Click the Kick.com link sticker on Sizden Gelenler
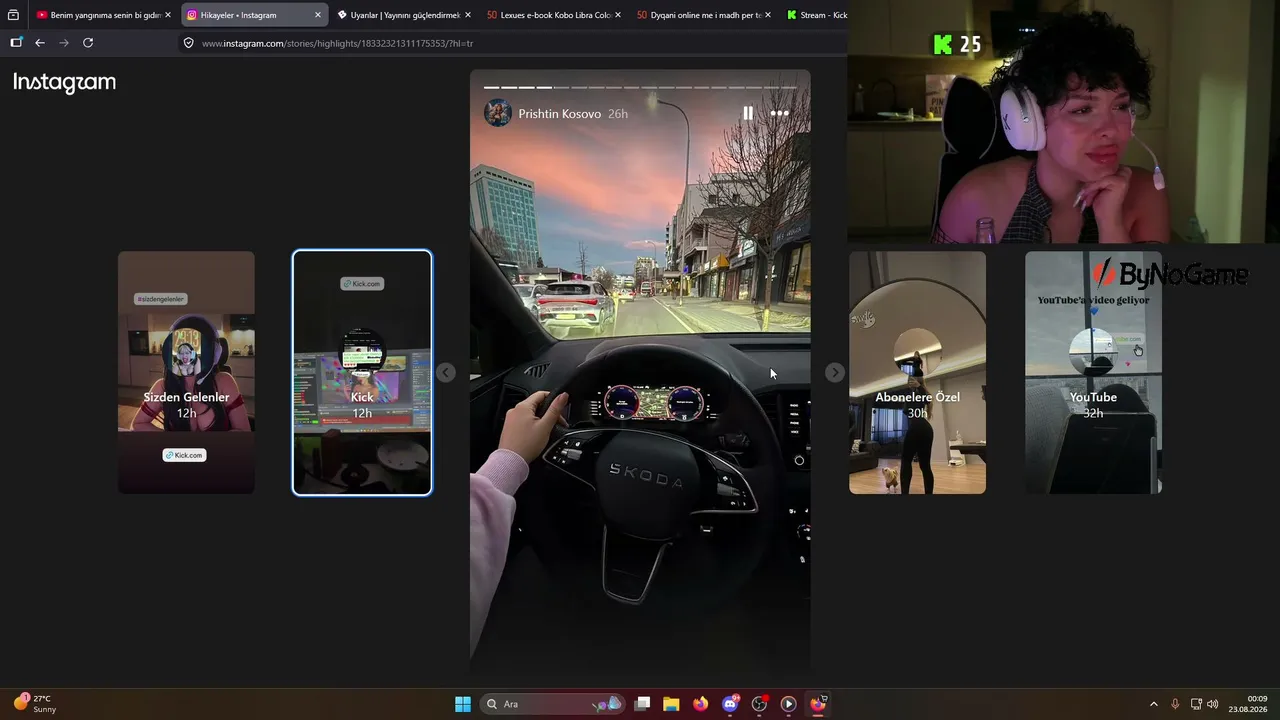The image size is (1280, 720). (x=184, y=455)
